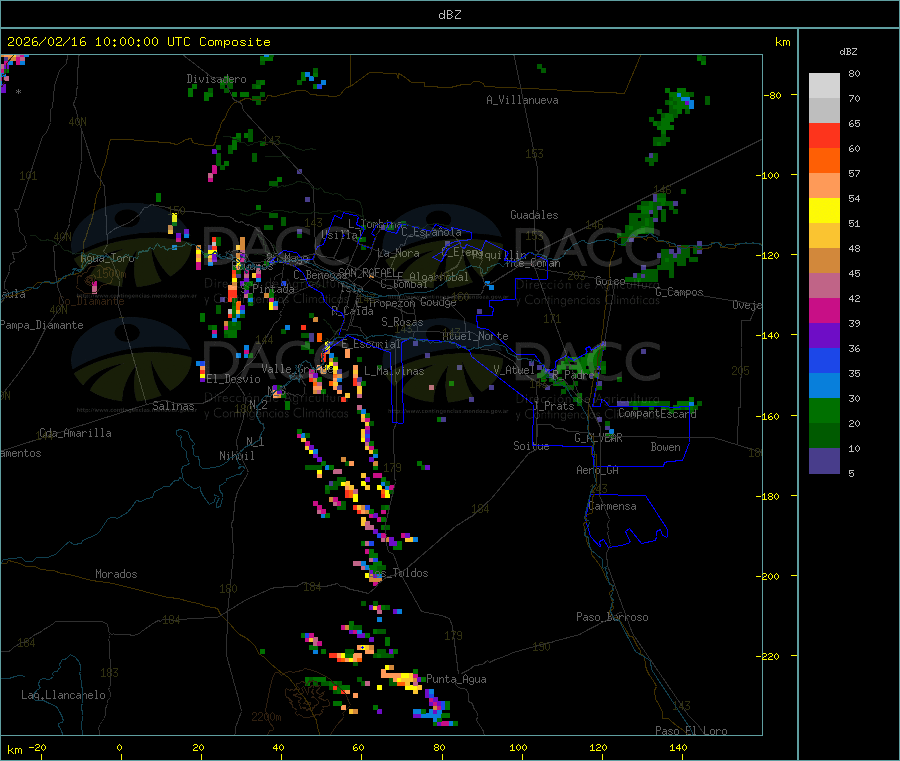Pick the lightest grey 70-80 dBZ legend band

click(x=824, y=86)
